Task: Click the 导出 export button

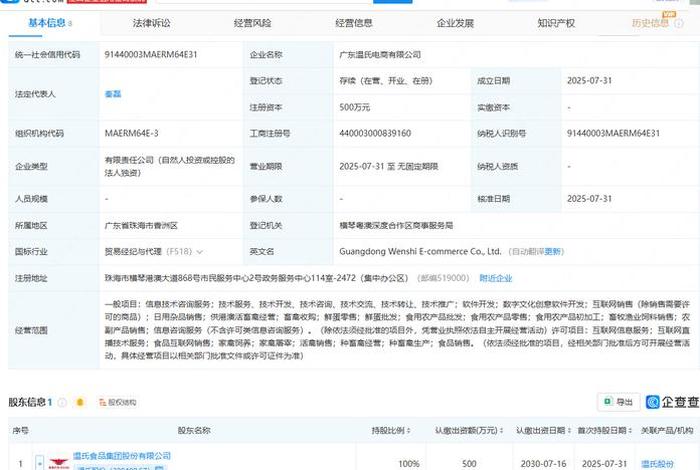Action: pyautogui.click(x=619, y=402)
